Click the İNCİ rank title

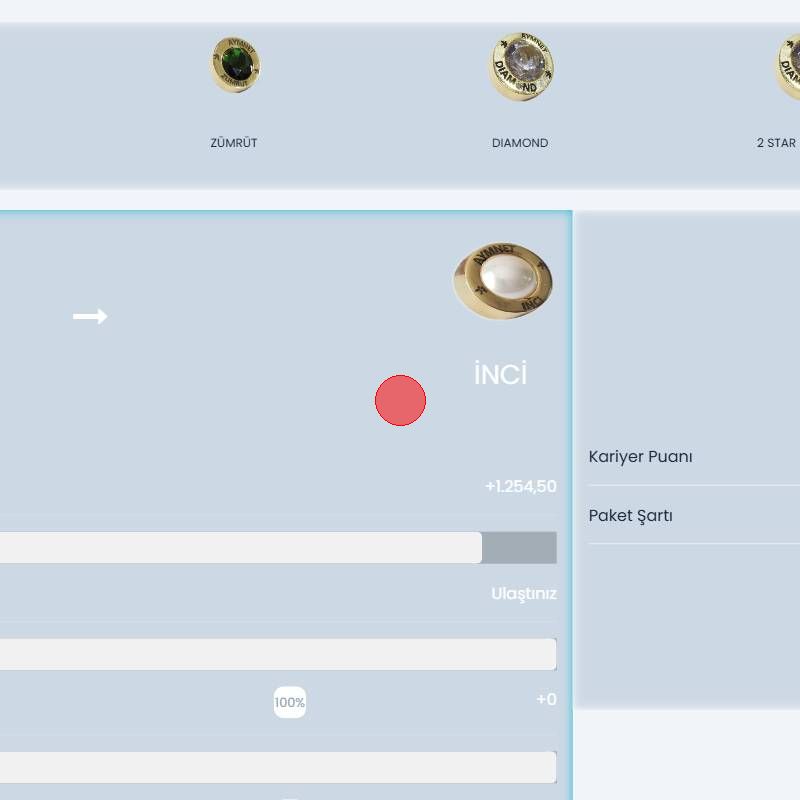pos(500,375)
